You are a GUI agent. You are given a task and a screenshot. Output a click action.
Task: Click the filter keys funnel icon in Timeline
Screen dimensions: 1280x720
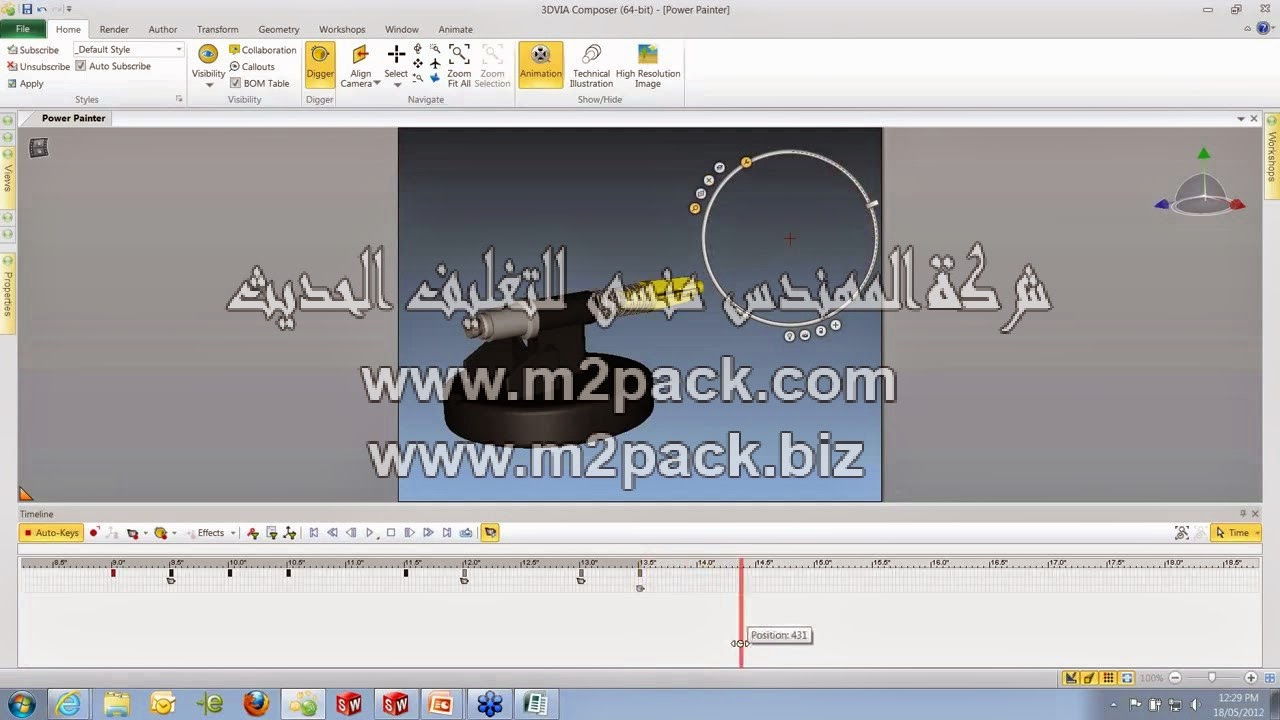tap(253, 533)
